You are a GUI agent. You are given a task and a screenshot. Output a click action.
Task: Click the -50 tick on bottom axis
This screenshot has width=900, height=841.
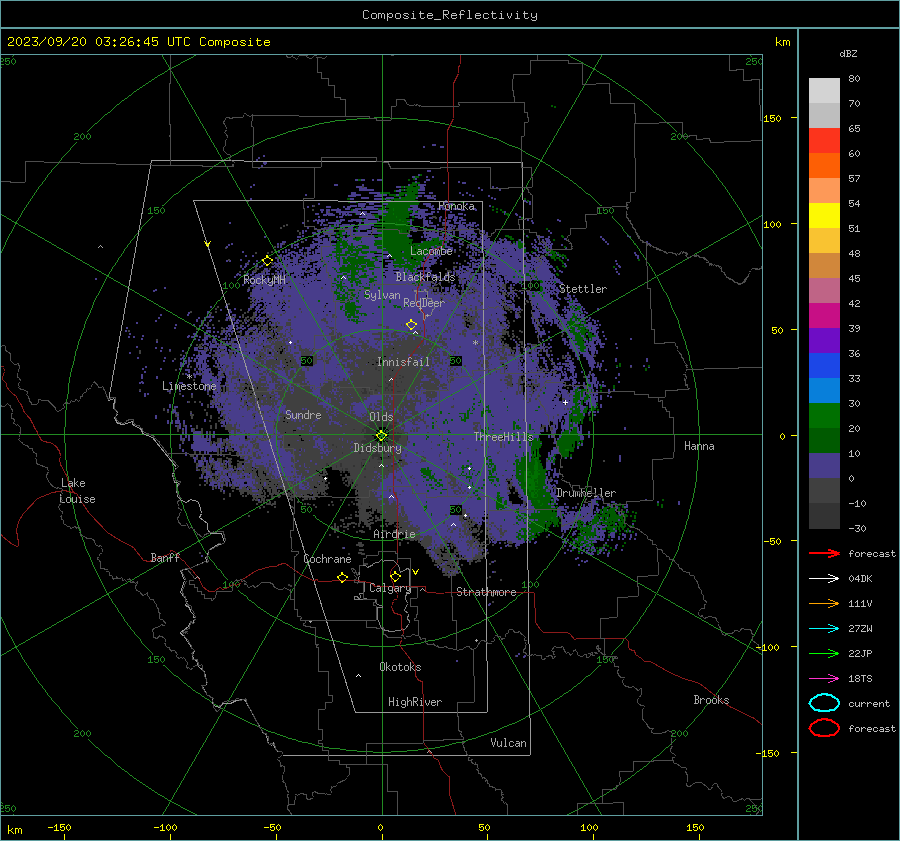pyautogui.click(x=272, y=827)
